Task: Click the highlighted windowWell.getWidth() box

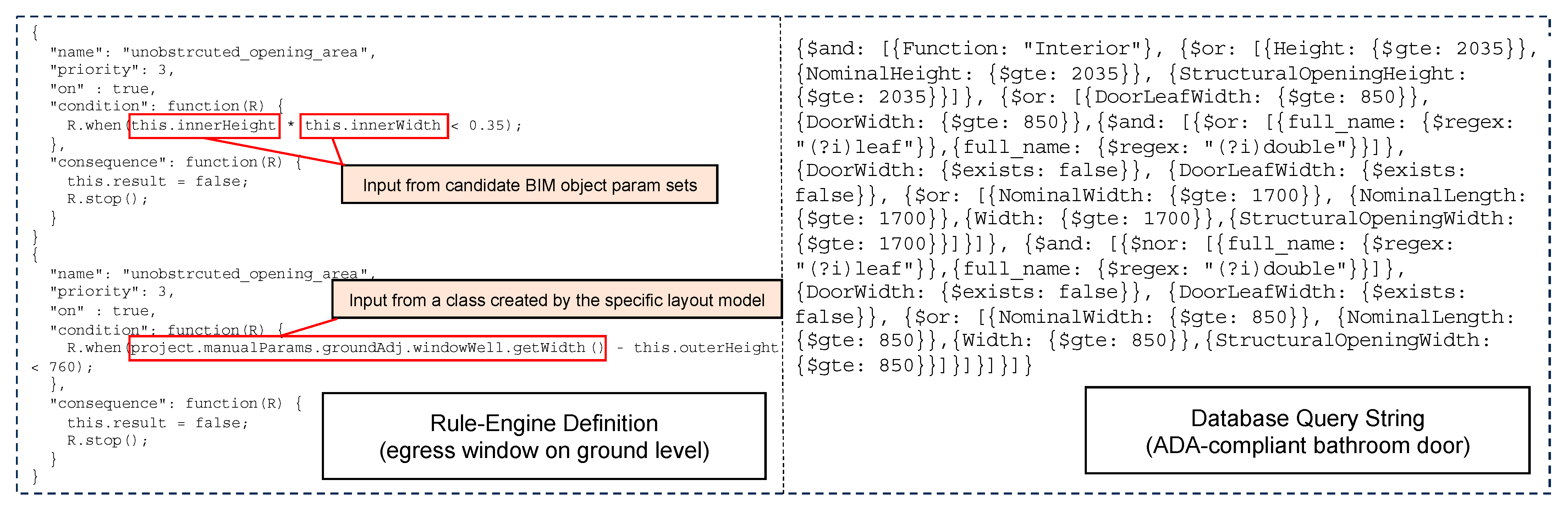Action: (x=367, y=348)
